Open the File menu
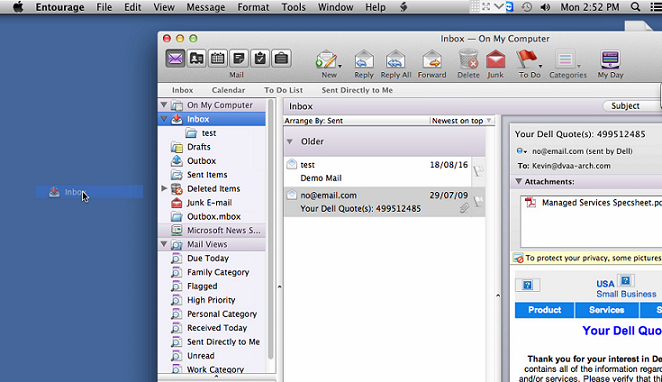The image size is (662, 382). click(104, 7)
